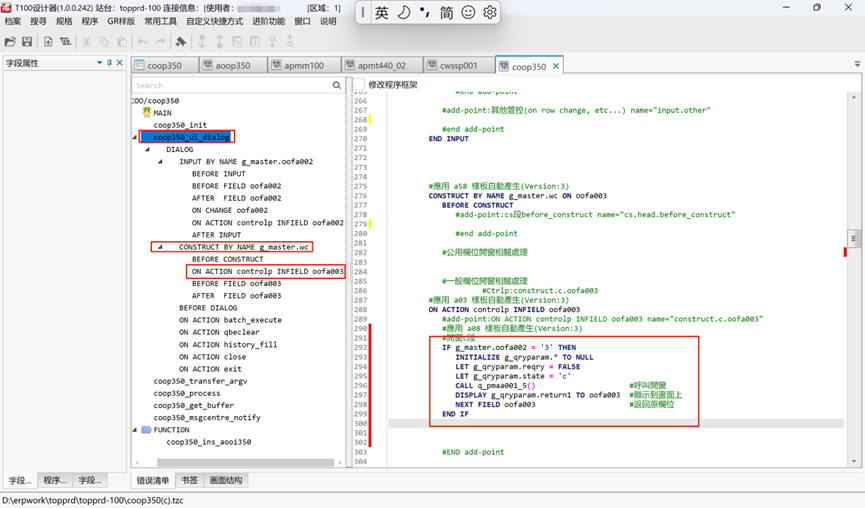This screenshot has width=865, height=508.
Task: Switch to the aoop350 tab
Action: [x=233, y=65]
